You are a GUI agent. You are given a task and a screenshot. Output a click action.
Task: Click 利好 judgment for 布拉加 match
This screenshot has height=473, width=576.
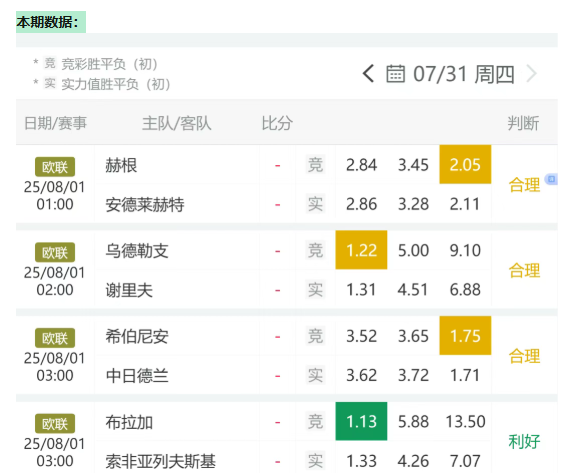click(524, 441)
